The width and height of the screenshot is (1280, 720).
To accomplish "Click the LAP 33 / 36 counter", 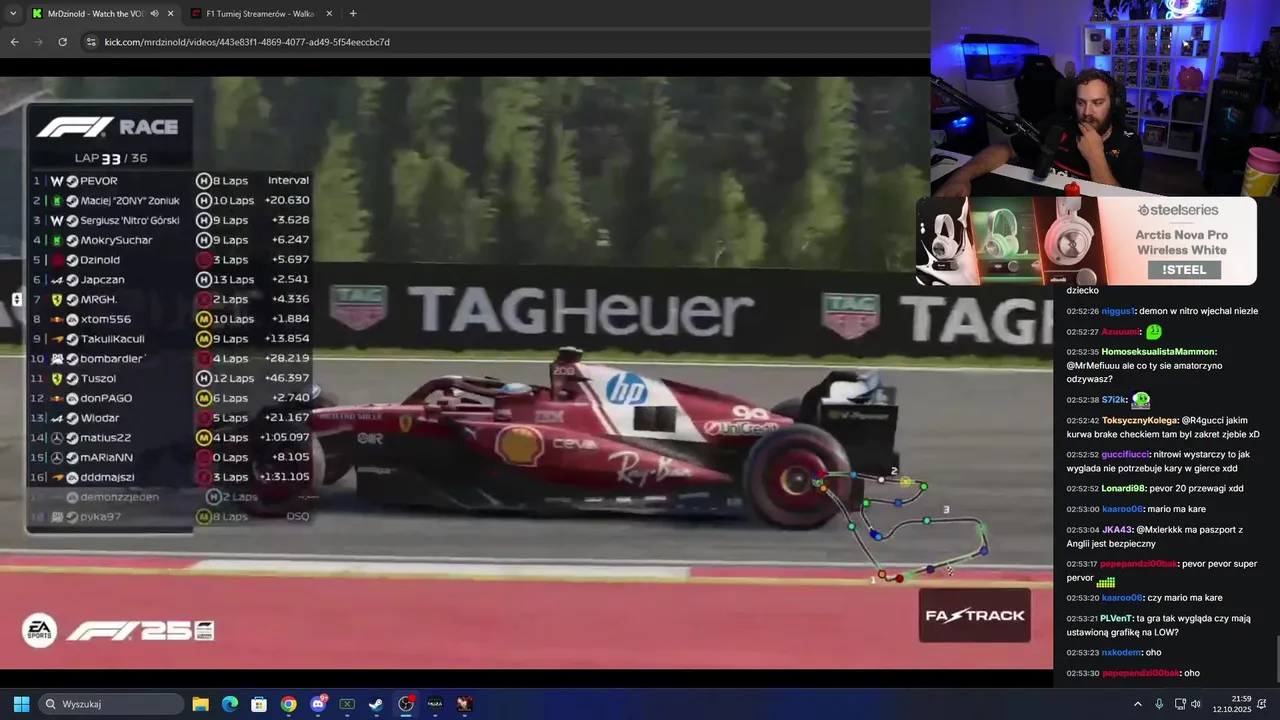I will coord(110,158).
